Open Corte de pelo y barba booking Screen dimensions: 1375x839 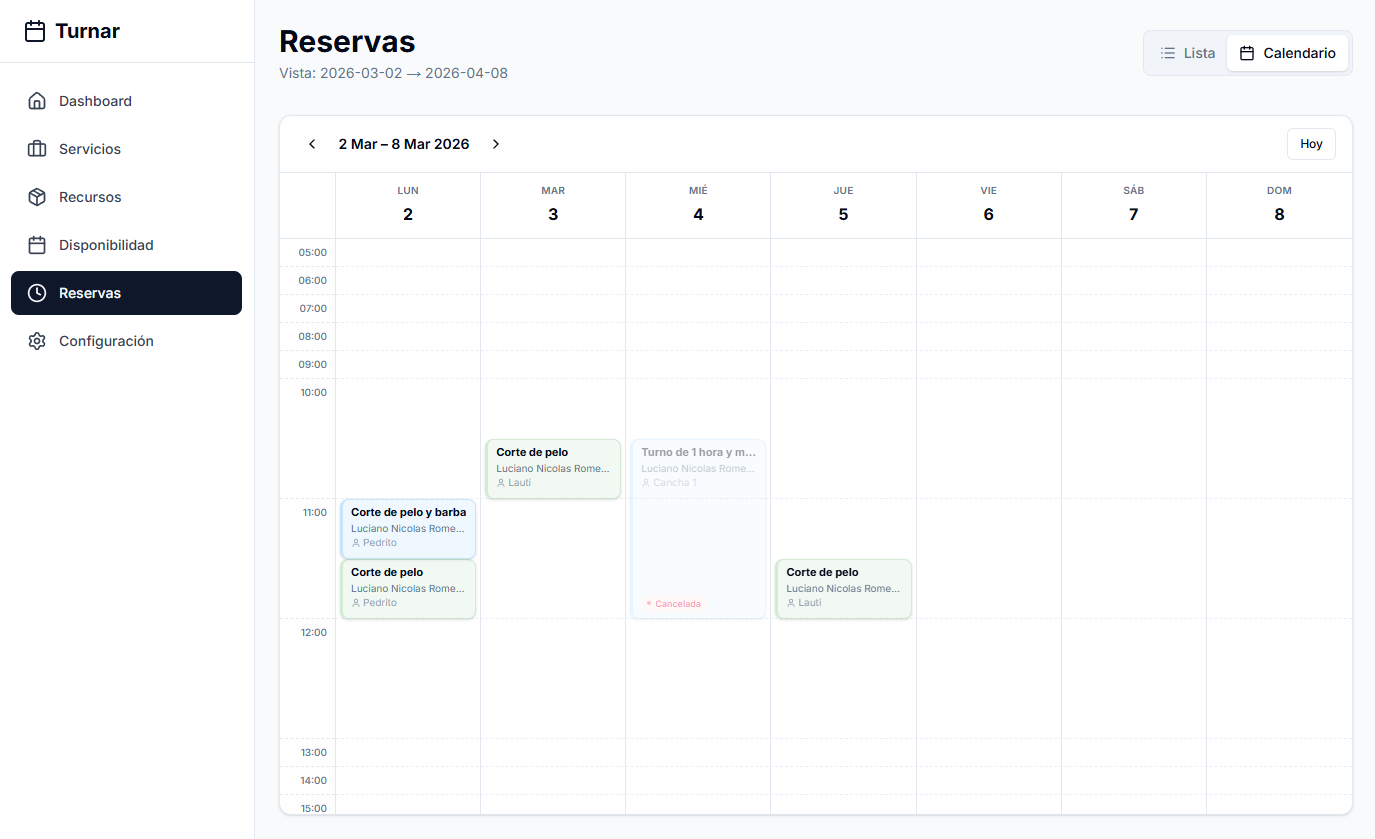click(x=408, y=528)
